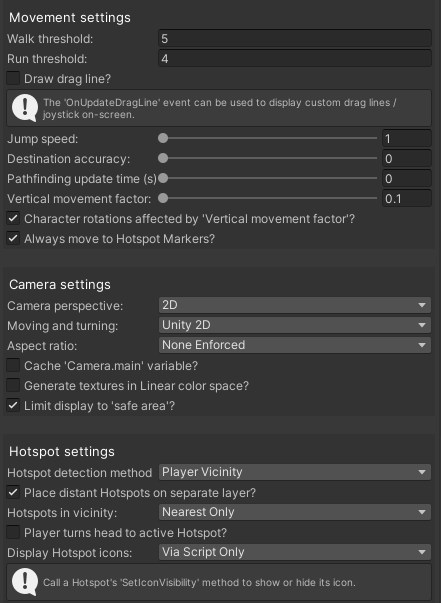This screenshot has width=441, height=603.
Task: Open the Moving and turning dropdown
Action: (x=295, y=325)
